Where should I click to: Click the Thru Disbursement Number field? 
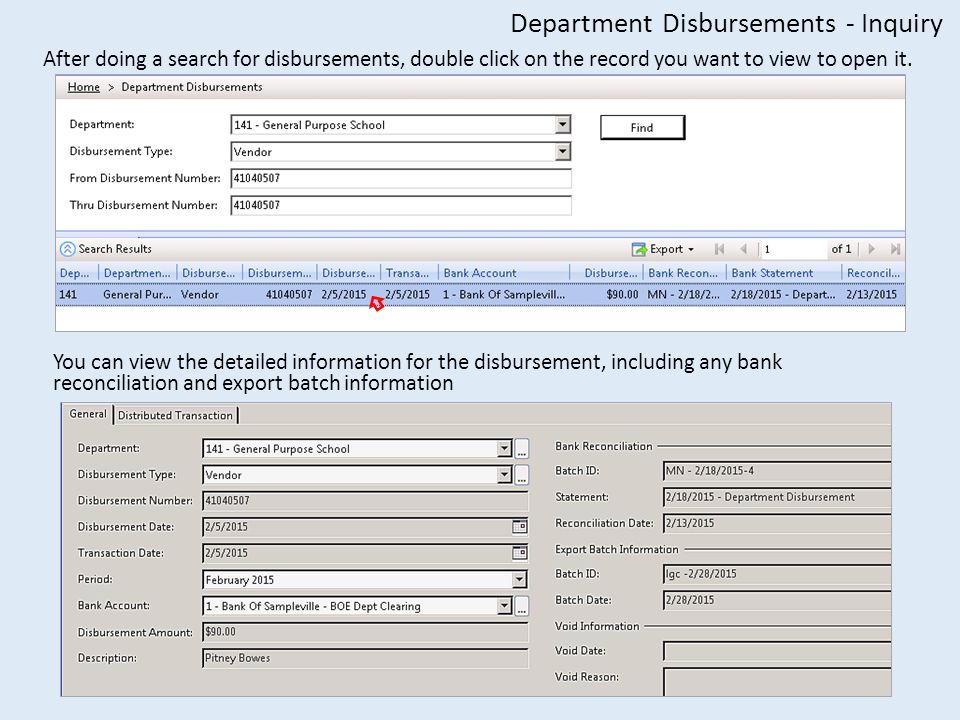pyautogui.click(x=401, y=205)
